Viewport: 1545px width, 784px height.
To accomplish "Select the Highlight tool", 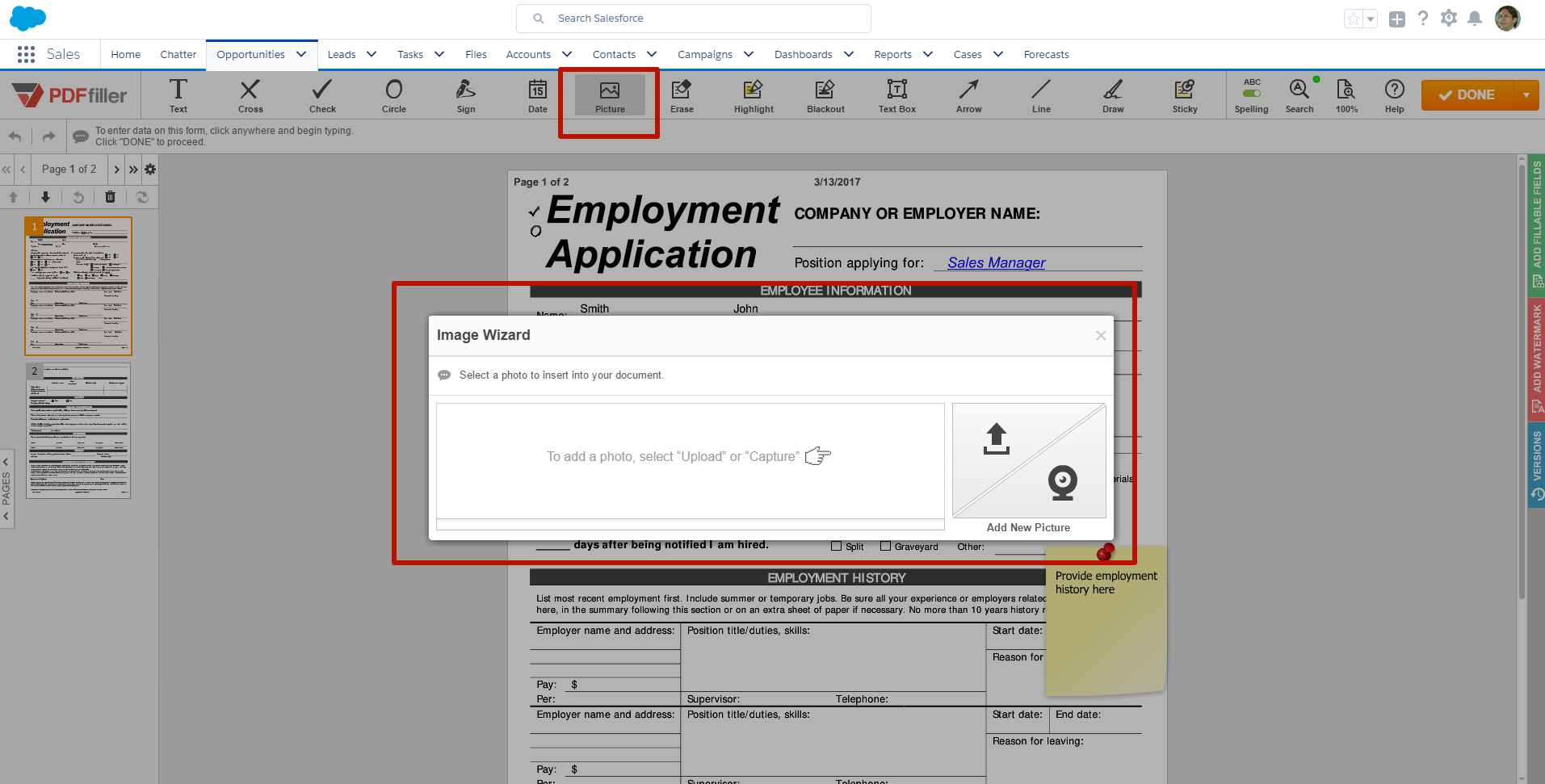I will coord(754,95).
